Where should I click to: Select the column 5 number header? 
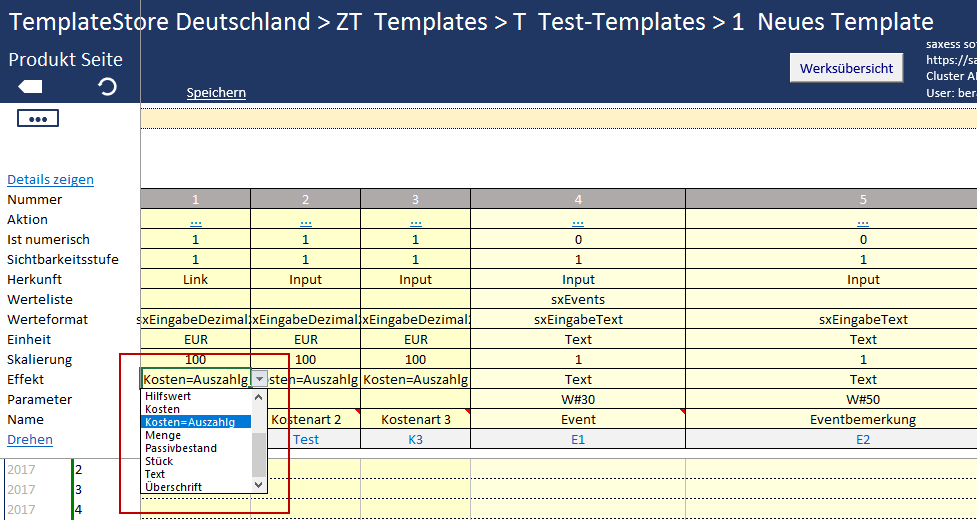coord(862,200)
